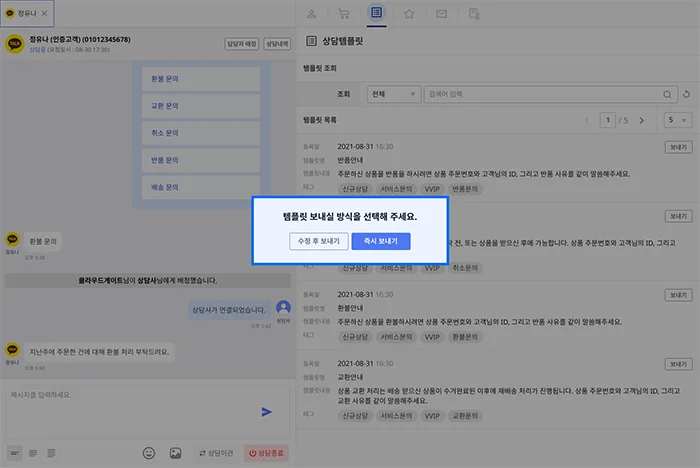Click 보내기 for the 교환안내 template

(679, 364)
